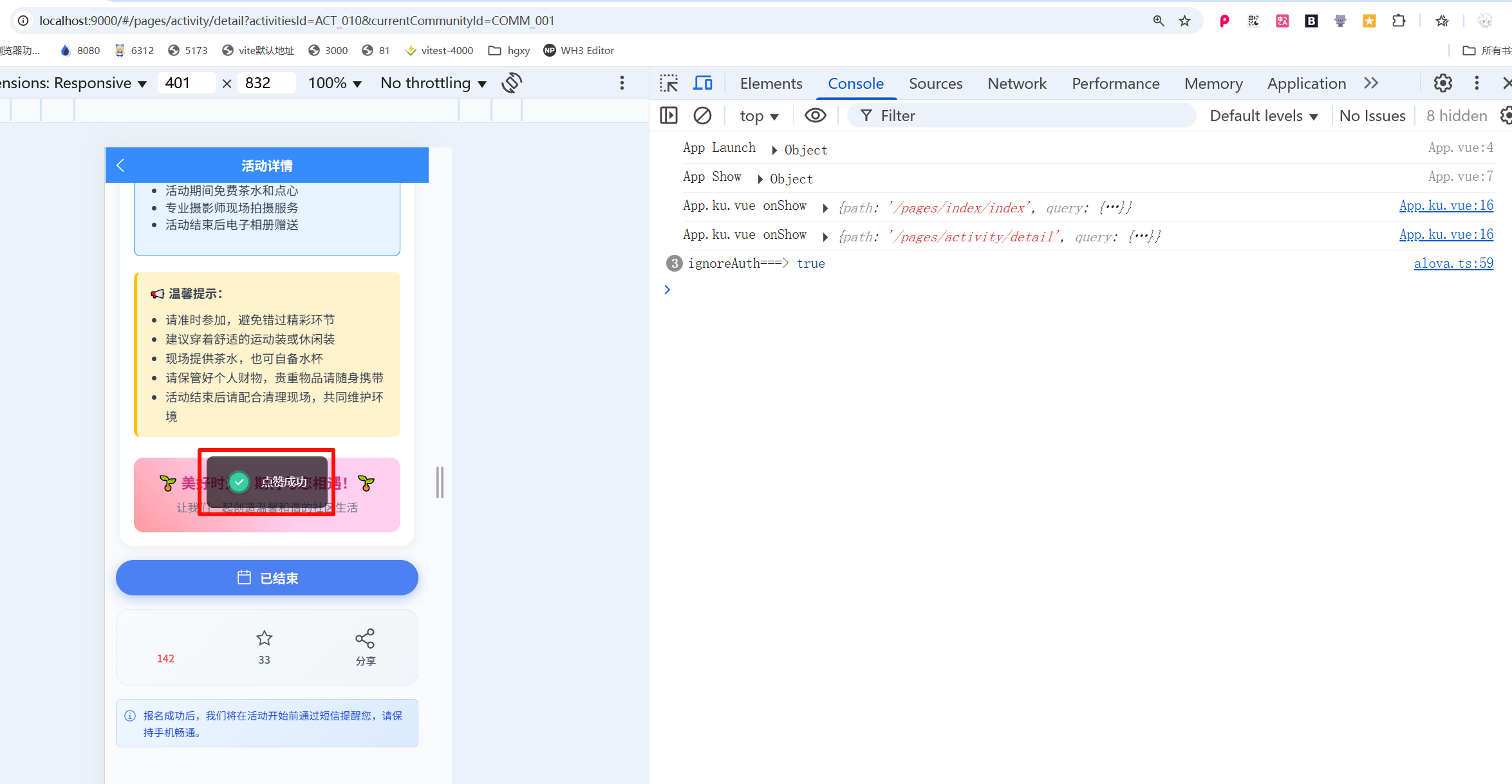Open the top context selector dropdown
Viewport: 1512px width, 784px height.
coord(759,116)
